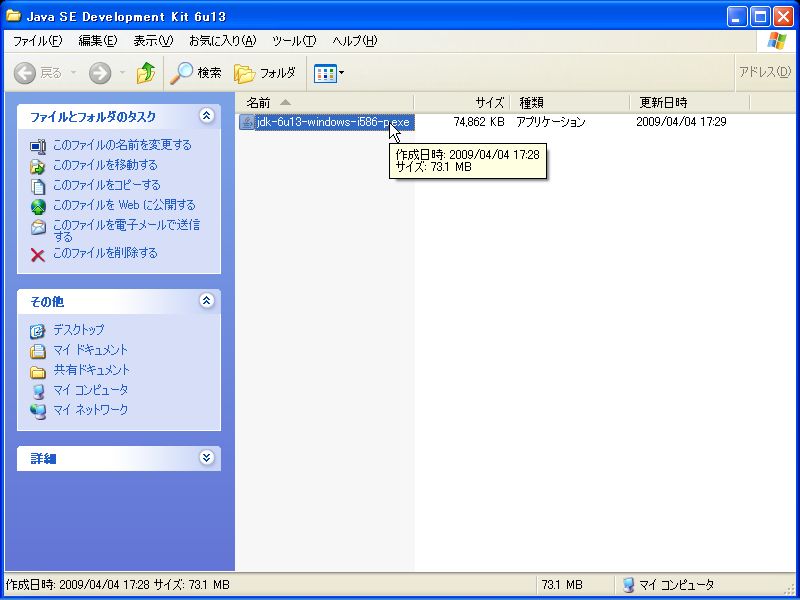This screenshot has width=800, height=600.
Task: Click このファイルを Web に公開する link
Action: (124, 205)
